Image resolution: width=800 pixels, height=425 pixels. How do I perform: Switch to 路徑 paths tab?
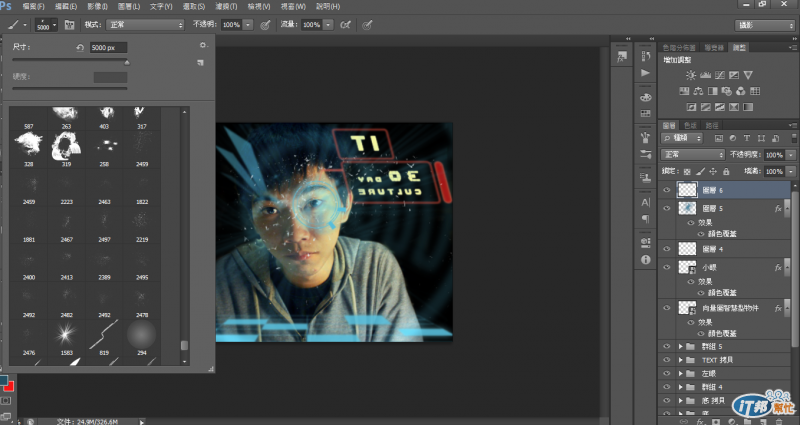click(x=712, y=126)
